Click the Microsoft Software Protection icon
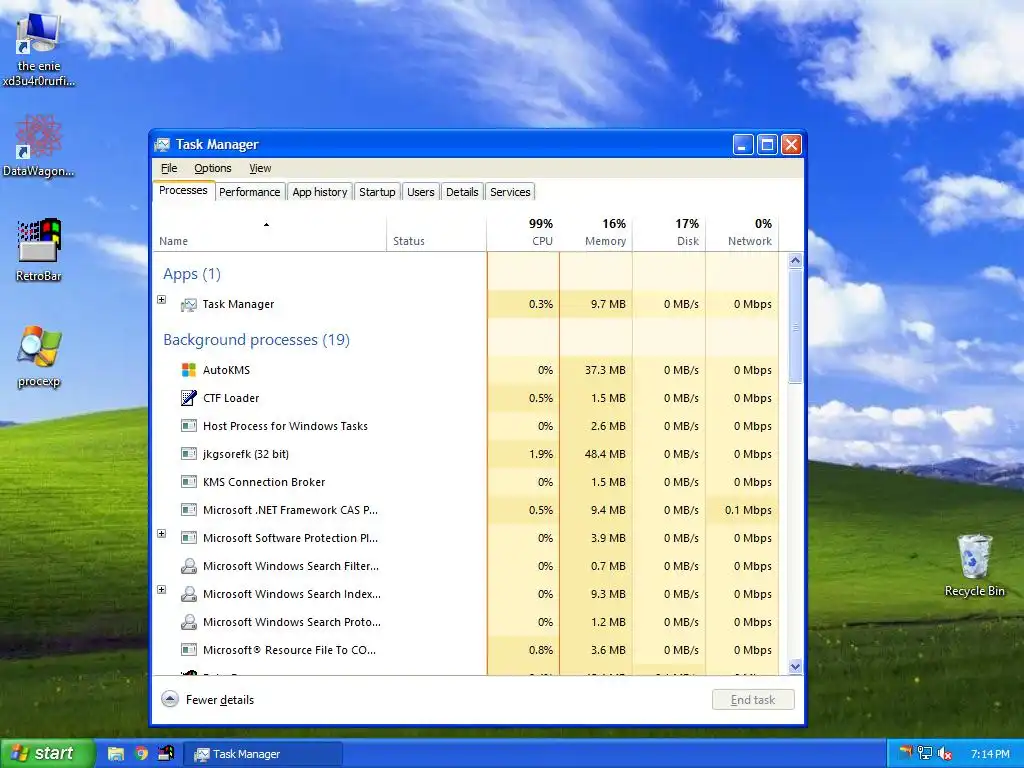 pyautogui.click(x=189, y=538)
